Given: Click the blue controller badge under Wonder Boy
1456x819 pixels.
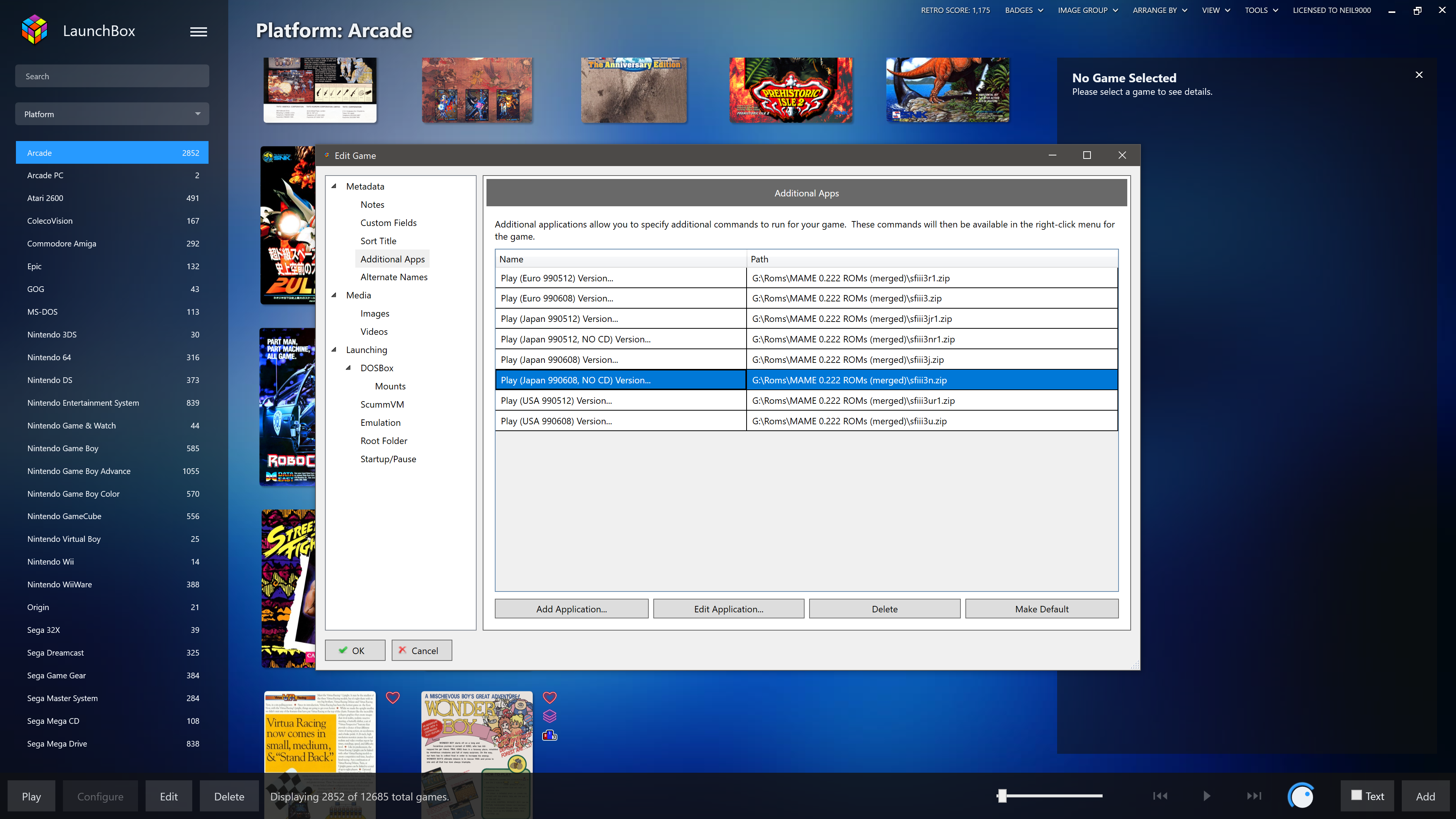Looking at the screenshot, I should click(550, 735).
